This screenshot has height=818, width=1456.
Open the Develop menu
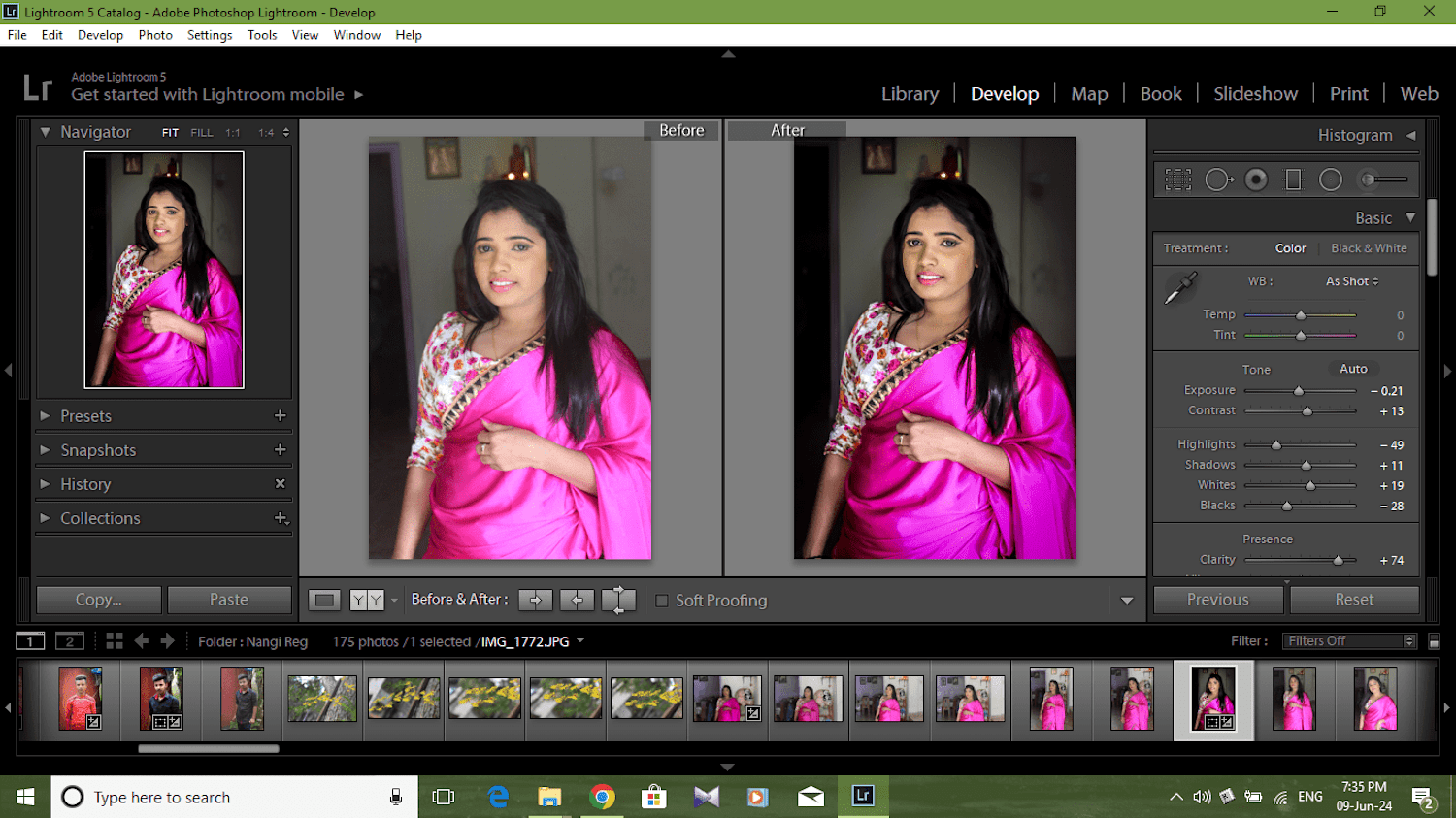pos(100,35)
